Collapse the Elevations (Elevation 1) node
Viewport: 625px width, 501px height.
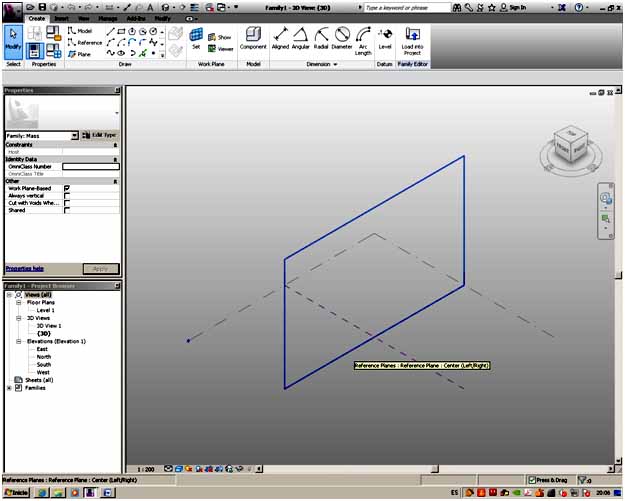tap(18, 341)
